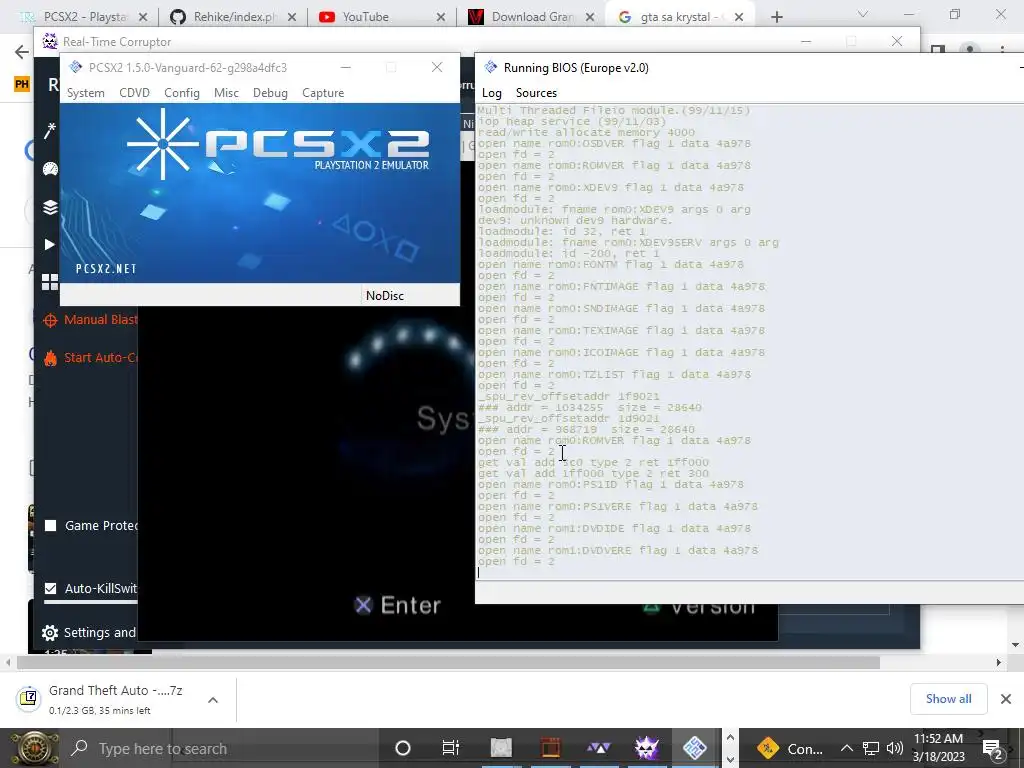1024x768 pixels.
Task: Open the notification center icon
Action: pos(993,748)
